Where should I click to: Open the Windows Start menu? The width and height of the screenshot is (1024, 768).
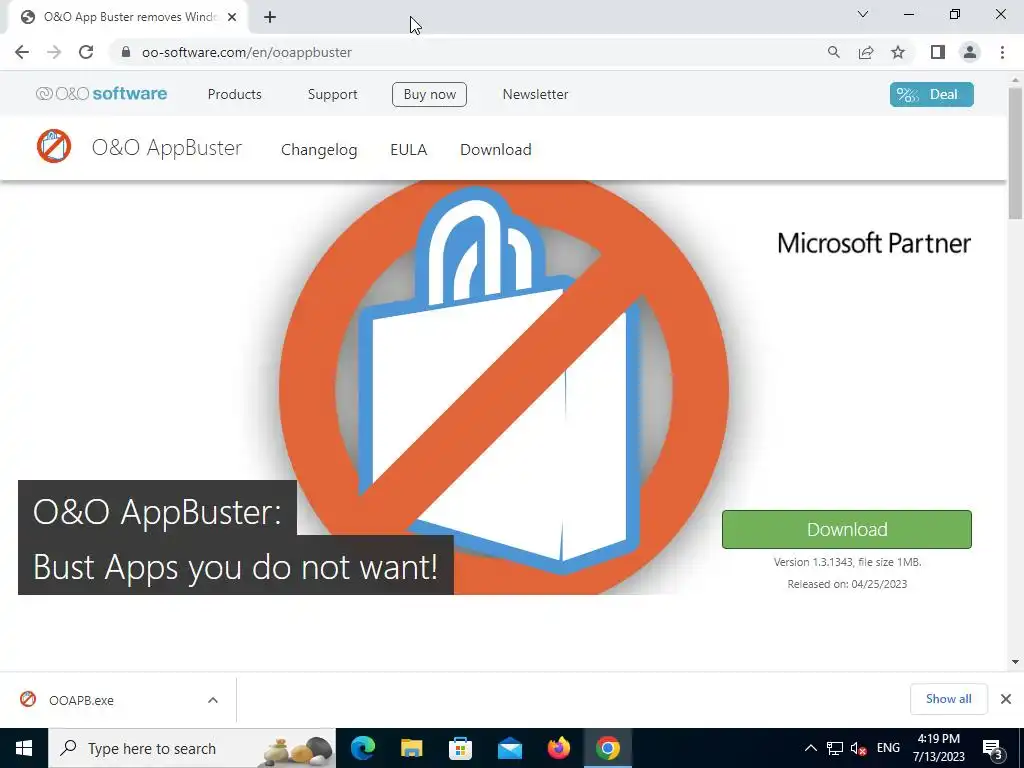coord(24,748)
